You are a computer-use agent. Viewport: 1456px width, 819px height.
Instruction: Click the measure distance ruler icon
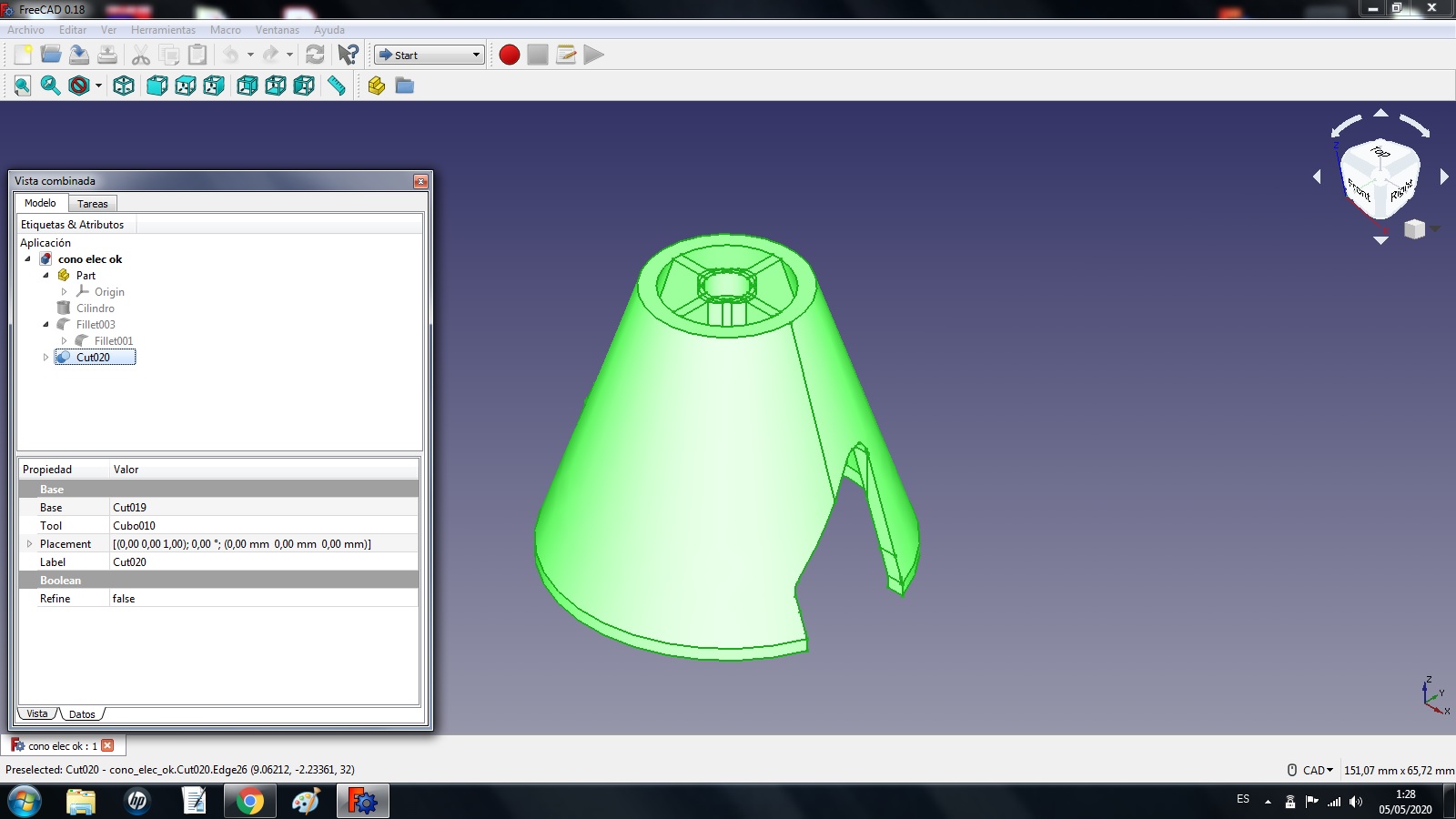click(337, 86)
